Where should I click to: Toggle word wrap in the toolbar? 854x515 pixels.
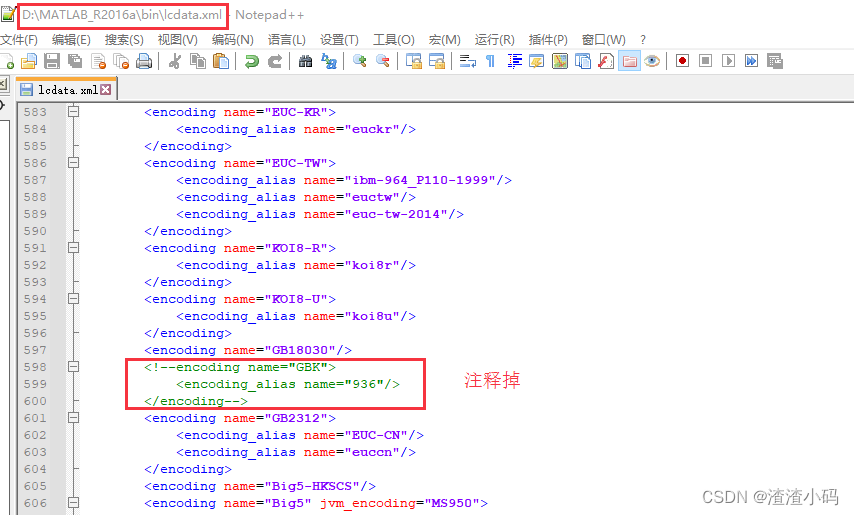coord(467,61)
